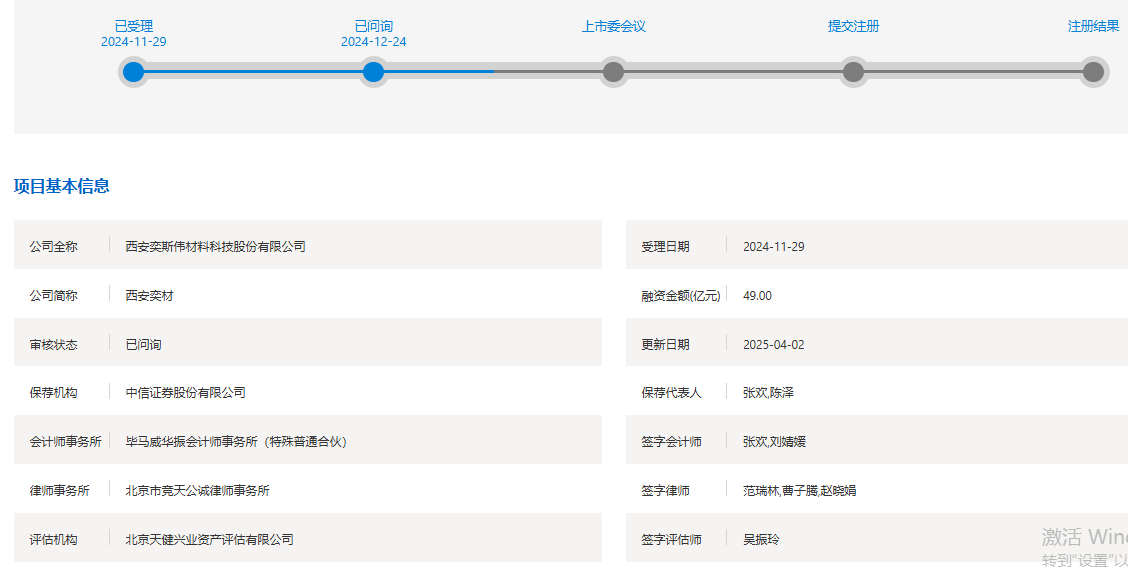Select the 上市委会议 stage label

pos(614,27)
